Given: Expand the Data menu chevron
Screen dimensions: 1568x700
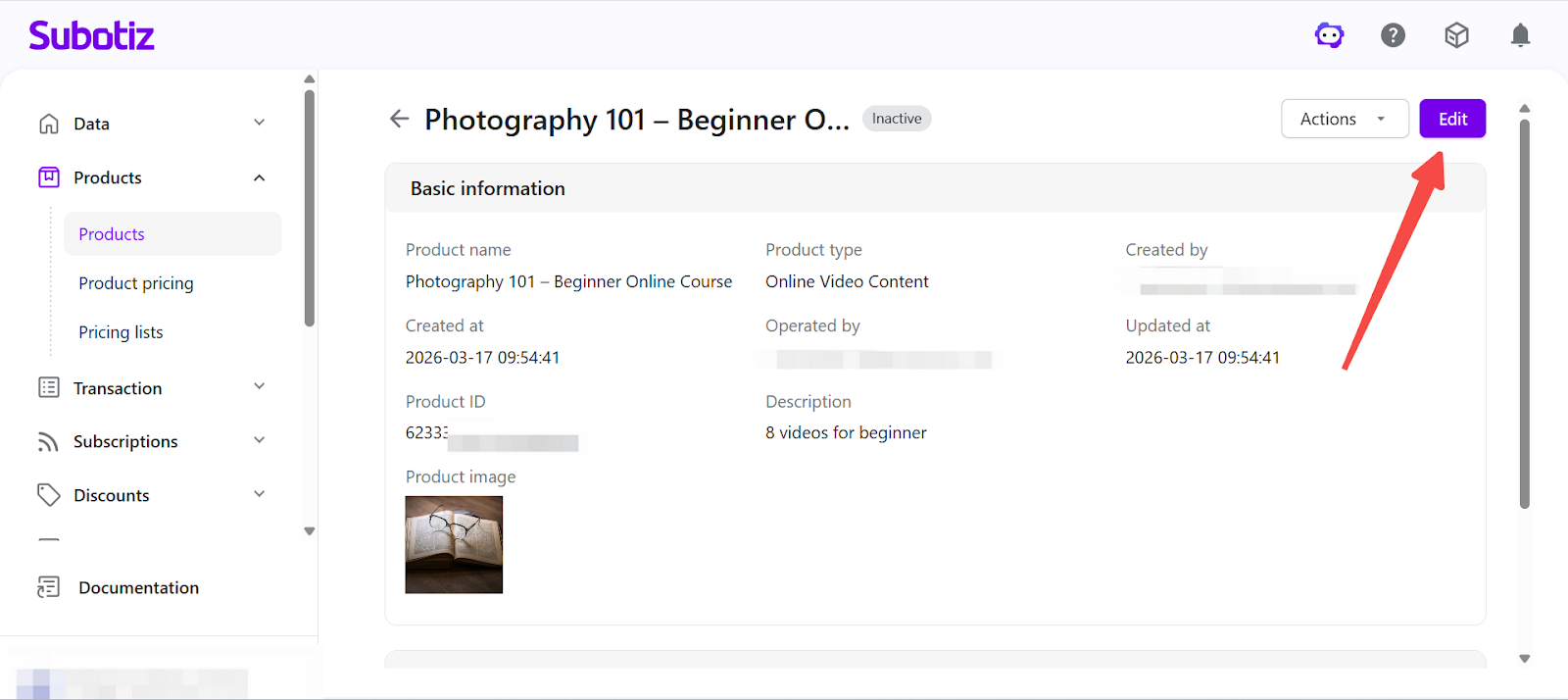Looking at the screenshot, I should coord(260,123).
